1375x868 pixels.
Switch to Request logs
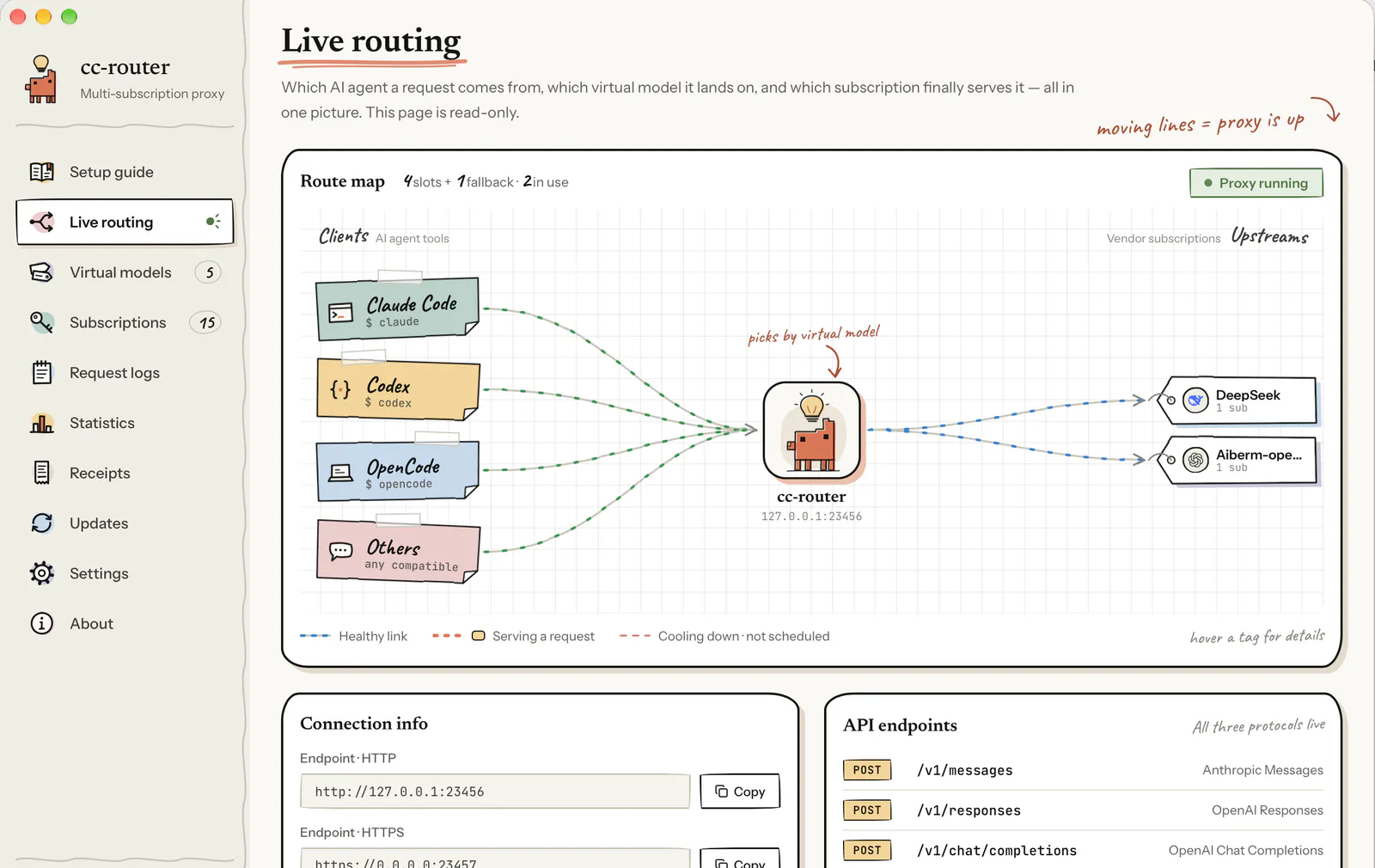(x=125, y=372)
